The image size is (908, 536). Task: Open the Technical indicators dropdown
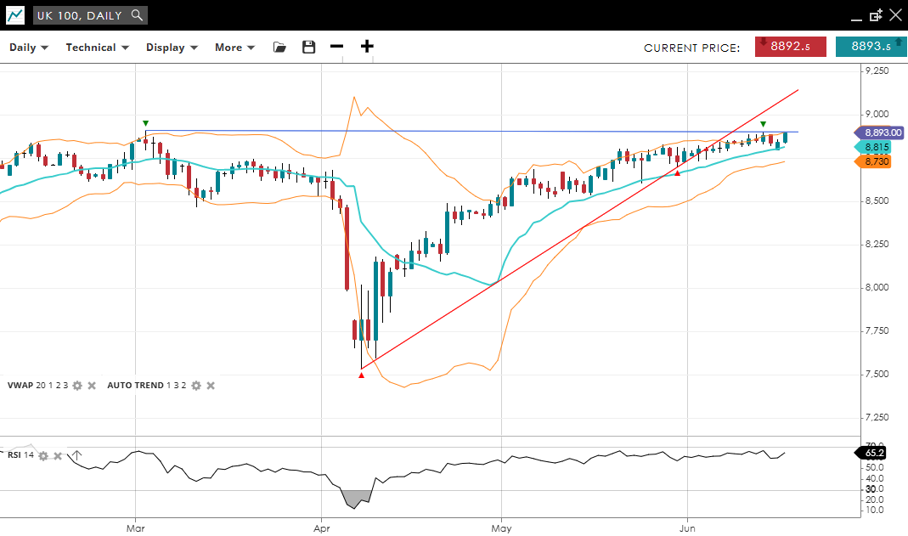point(97,47)
